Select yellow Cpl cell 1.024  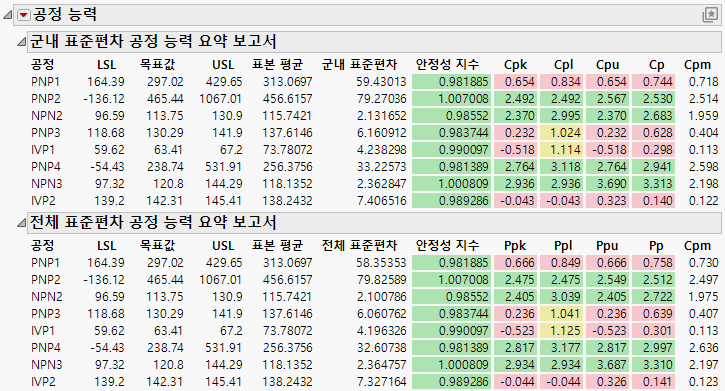562,133
